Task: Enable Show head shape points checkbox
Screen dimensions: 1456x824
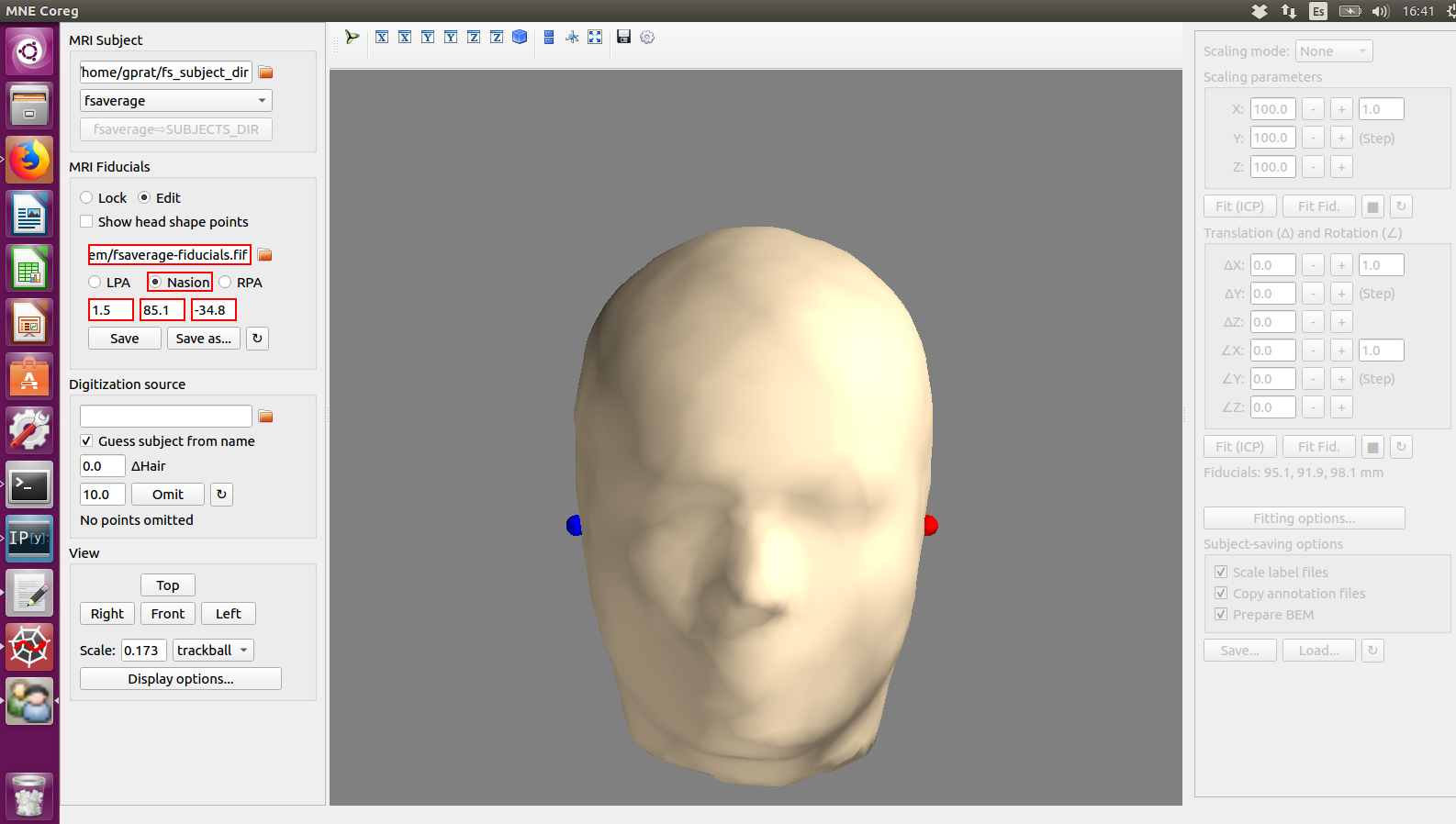Action: coord(86,221)
